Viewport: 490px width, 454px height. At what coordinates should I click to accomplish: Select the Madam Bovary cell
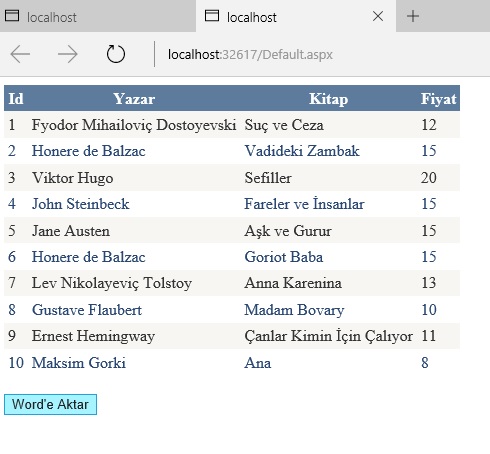[294, 310]
